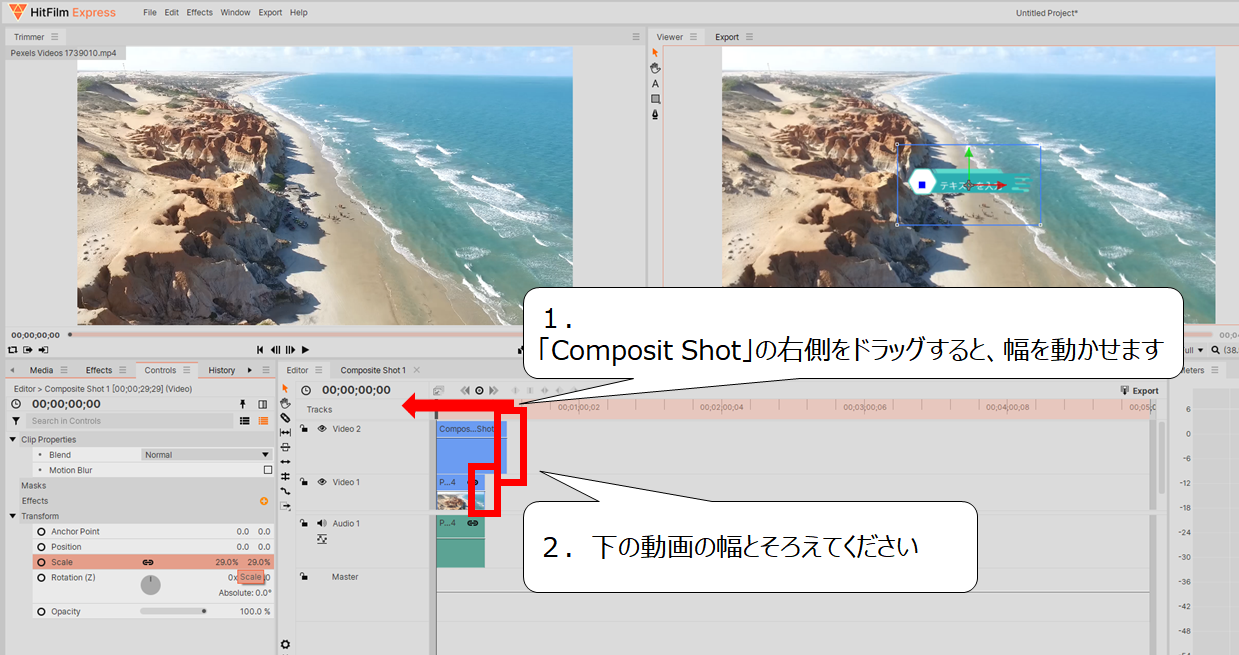
Task: Open the Trimmer panel menu icon
Action: click(x=54, y=37)
